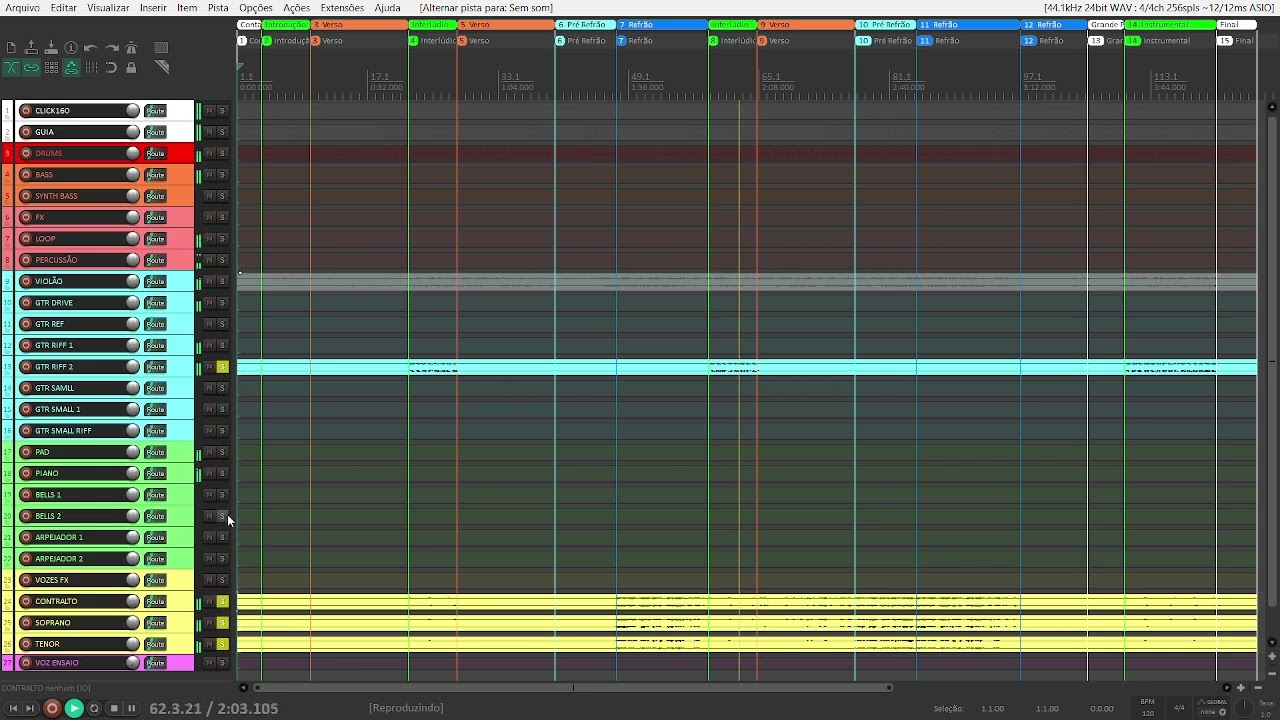Click horizontal zoom-in plus button

1241,688
